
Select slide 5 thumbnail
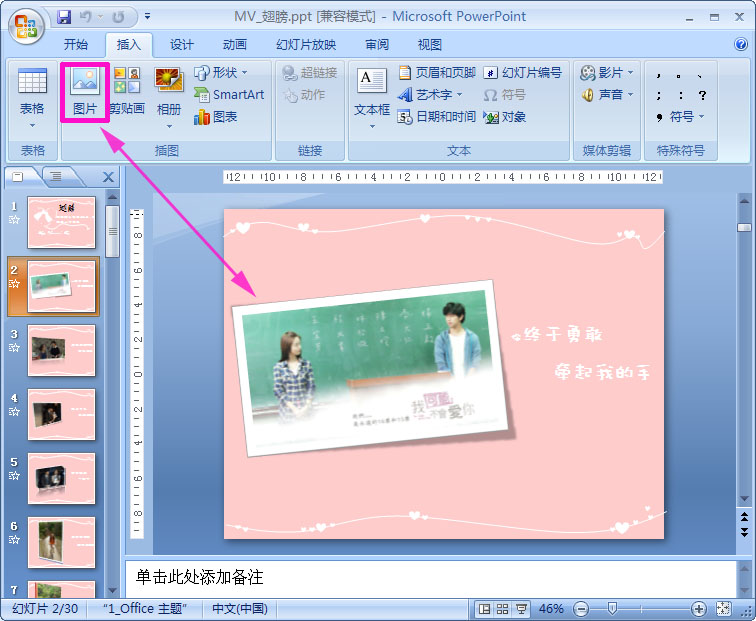click(x=61, y=479)
